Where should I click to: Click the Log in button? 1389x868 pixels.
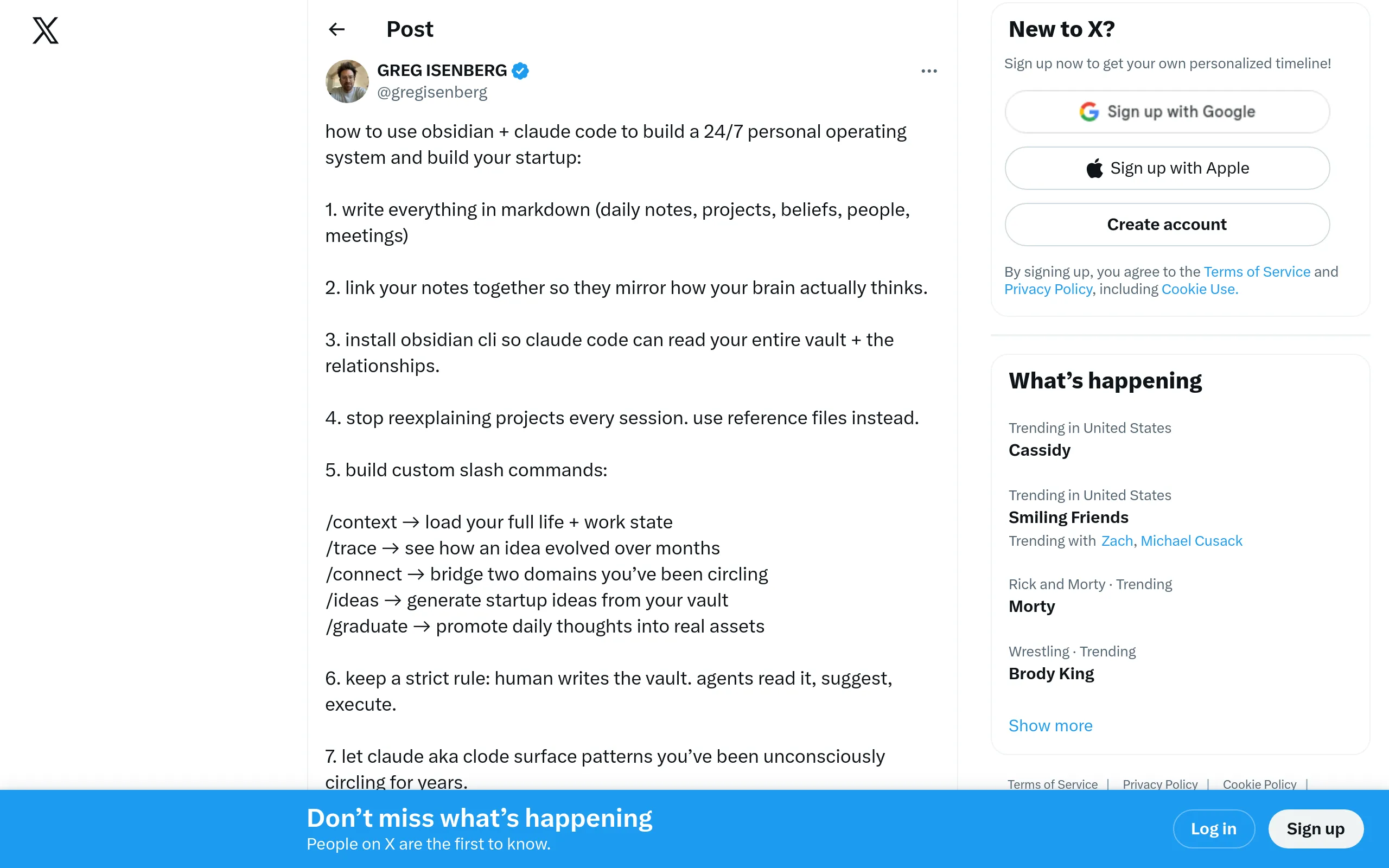point(1214,828)
